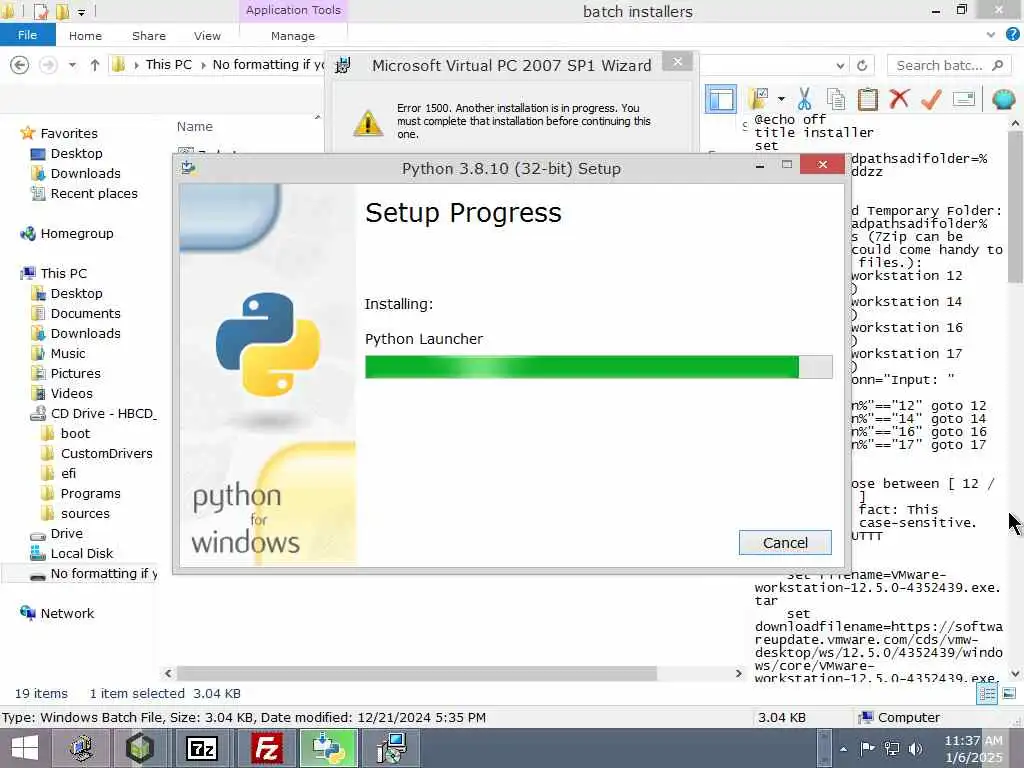Image resolution: width=1024 pixels, height=768 pixels.
Task: Refresh the folder view
Action: coord(862,65)
